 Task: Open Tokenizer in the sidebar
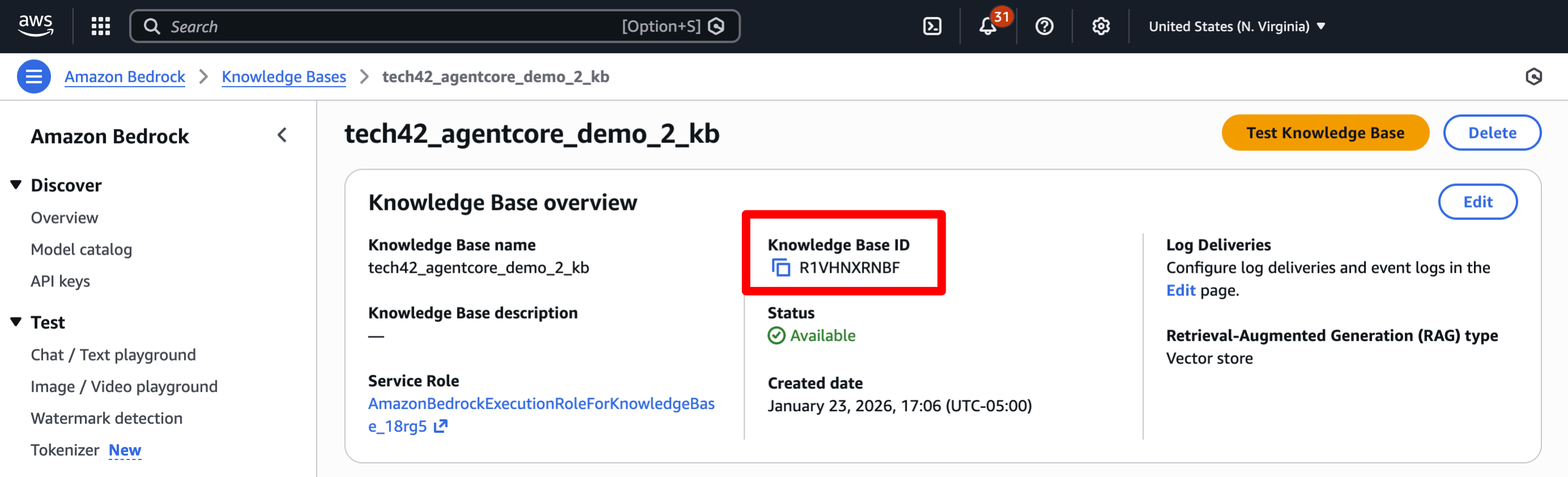(65, 450)
